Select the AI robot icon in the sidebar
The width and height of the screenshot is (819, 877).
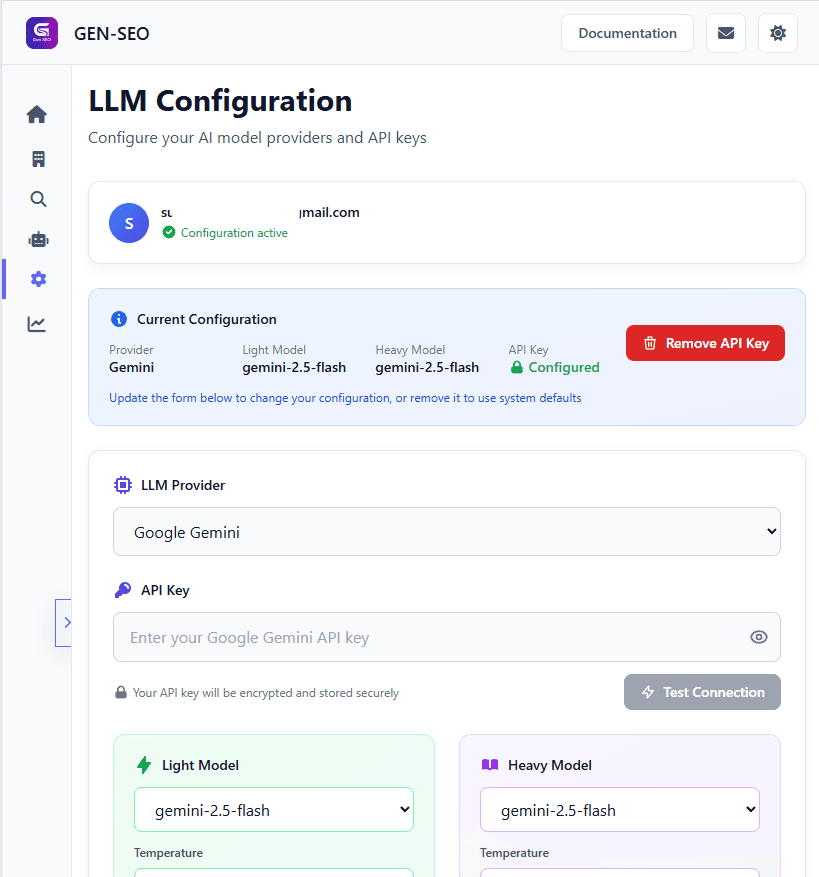click(x=37, y=239)
